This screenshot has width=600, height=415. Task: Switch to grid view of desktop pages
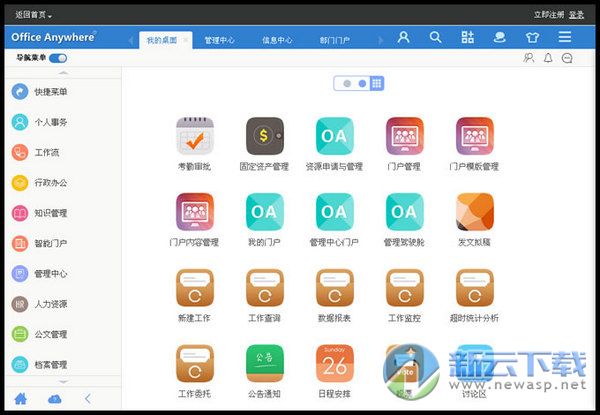pos(377,83)
